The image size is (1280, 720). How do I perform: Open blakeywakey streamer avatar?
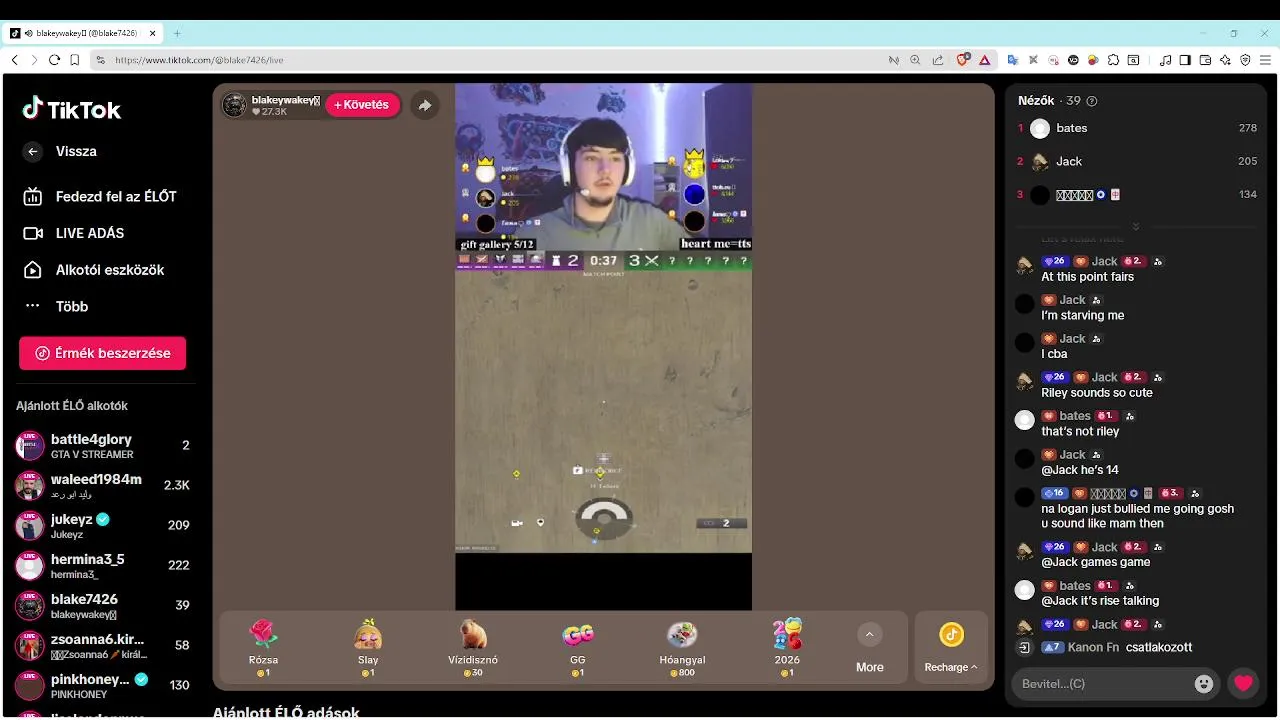pos(234,105)
